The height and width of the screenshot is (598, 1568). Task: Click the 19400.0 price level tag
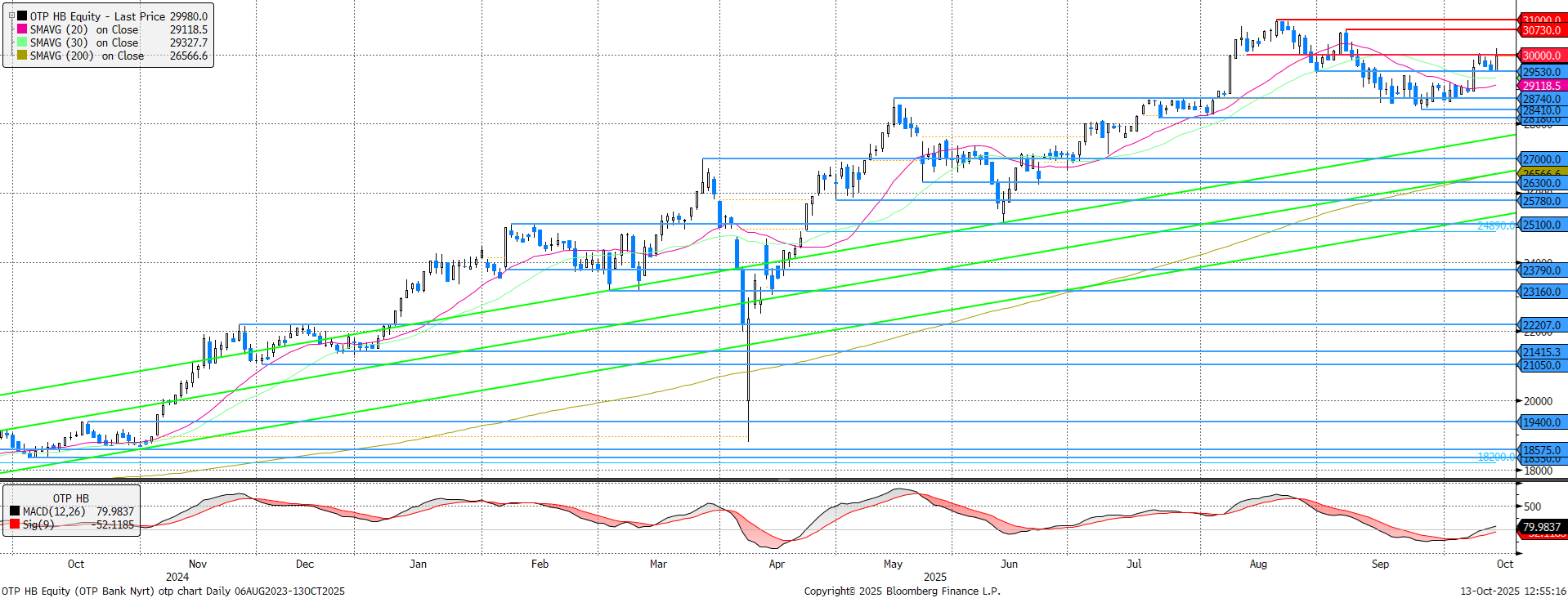tap(1541, 422)
